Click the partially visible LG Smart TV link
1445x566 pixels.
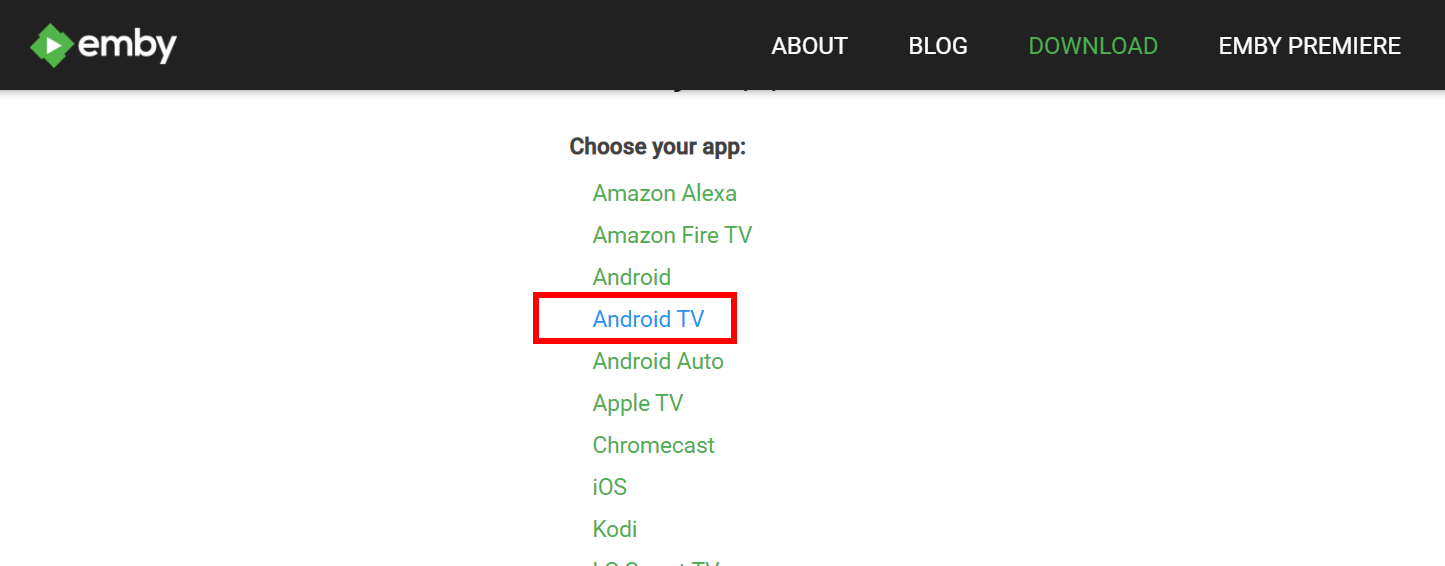656,562
